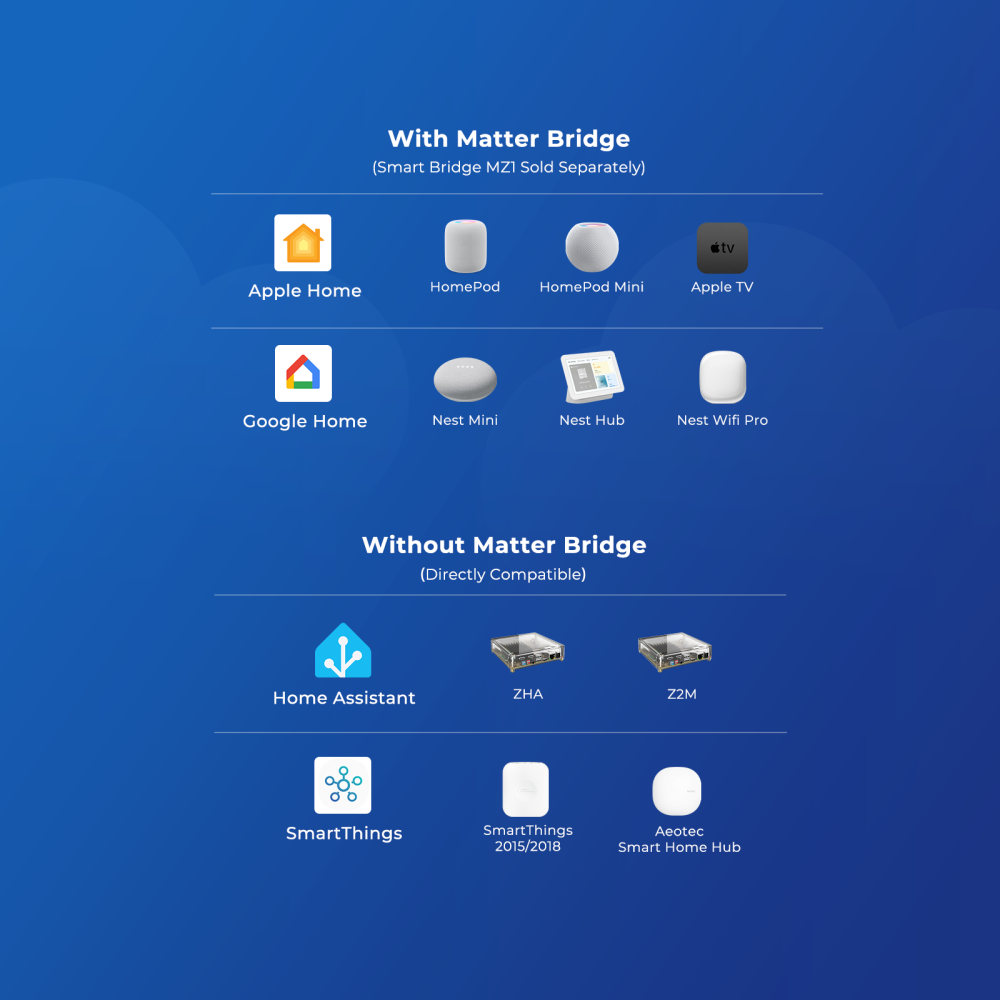This screenshot has height=1000, width=1000.
Task: Click the "Directly Compatible" subtitle text
Action: tap(503, 574)
